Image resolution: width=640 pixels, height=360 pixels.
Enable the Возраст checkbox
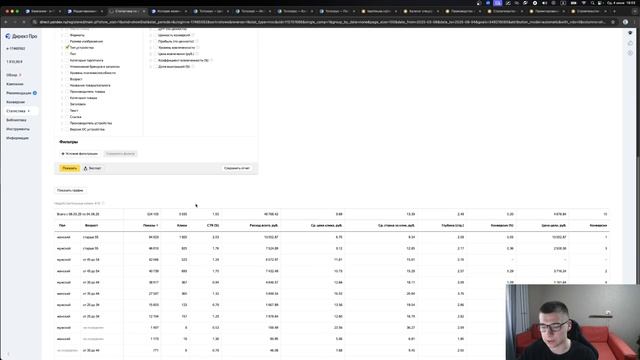tap(67, 79)
